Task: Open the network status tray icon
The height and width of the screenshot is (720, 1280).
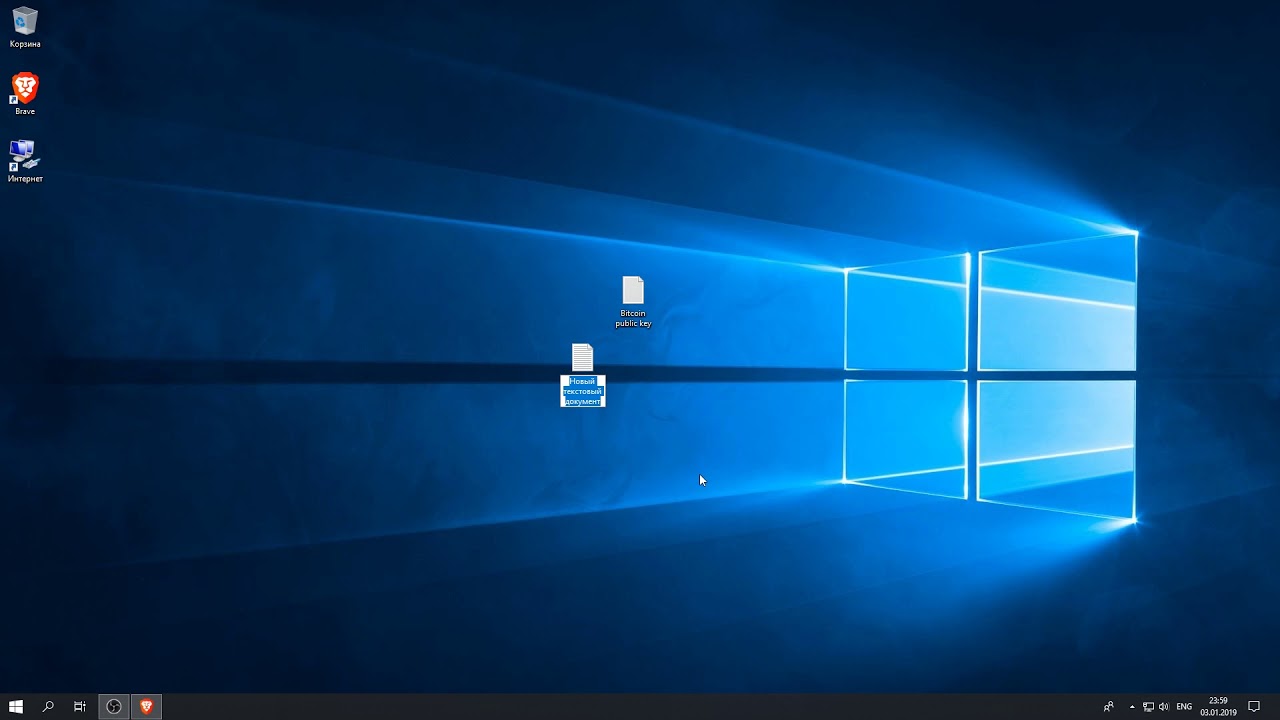Action: 1148,707
